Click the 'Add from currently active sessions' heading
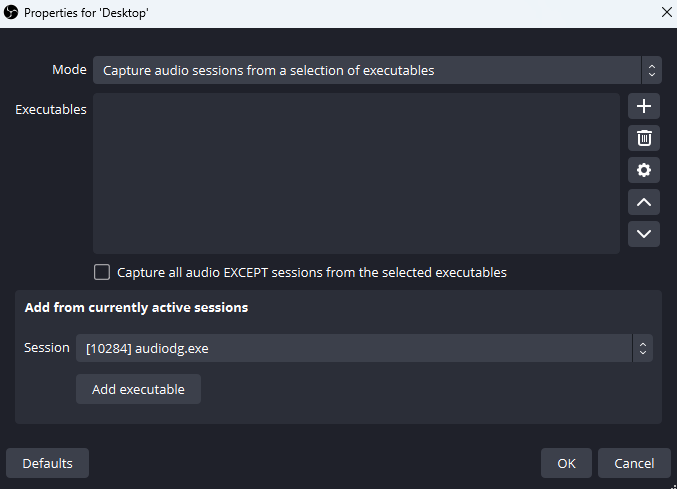The image size is (677, 489). 136,307
